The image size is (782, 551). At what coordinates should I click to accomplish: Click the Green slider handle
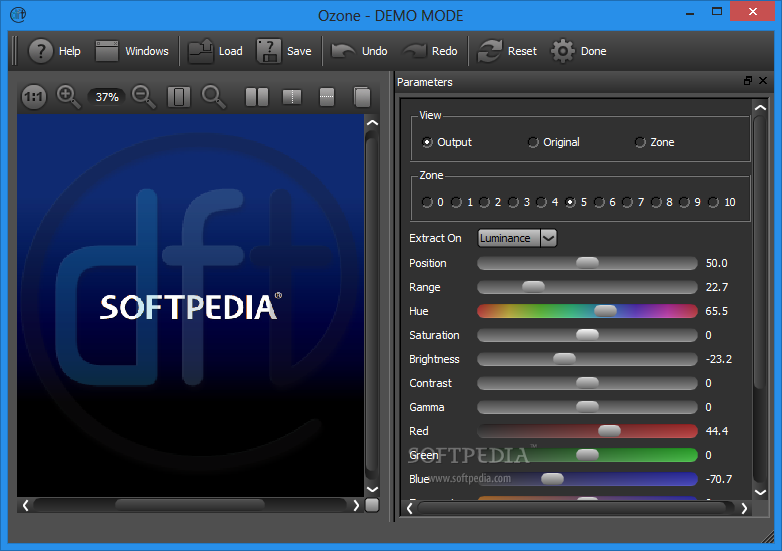(587, 454)
